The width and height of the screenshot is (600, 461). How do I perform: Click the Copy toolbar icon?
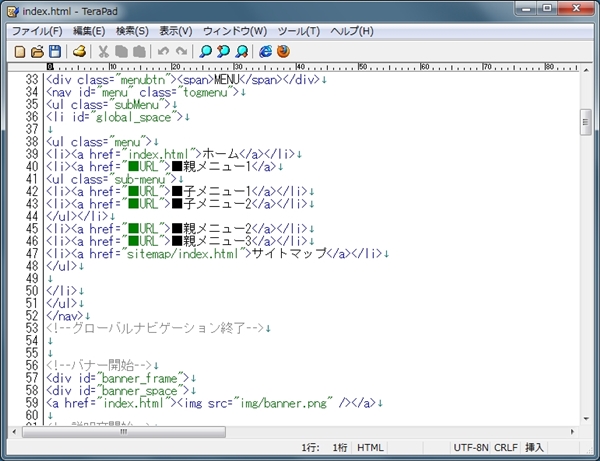click(x=121, y=52)
